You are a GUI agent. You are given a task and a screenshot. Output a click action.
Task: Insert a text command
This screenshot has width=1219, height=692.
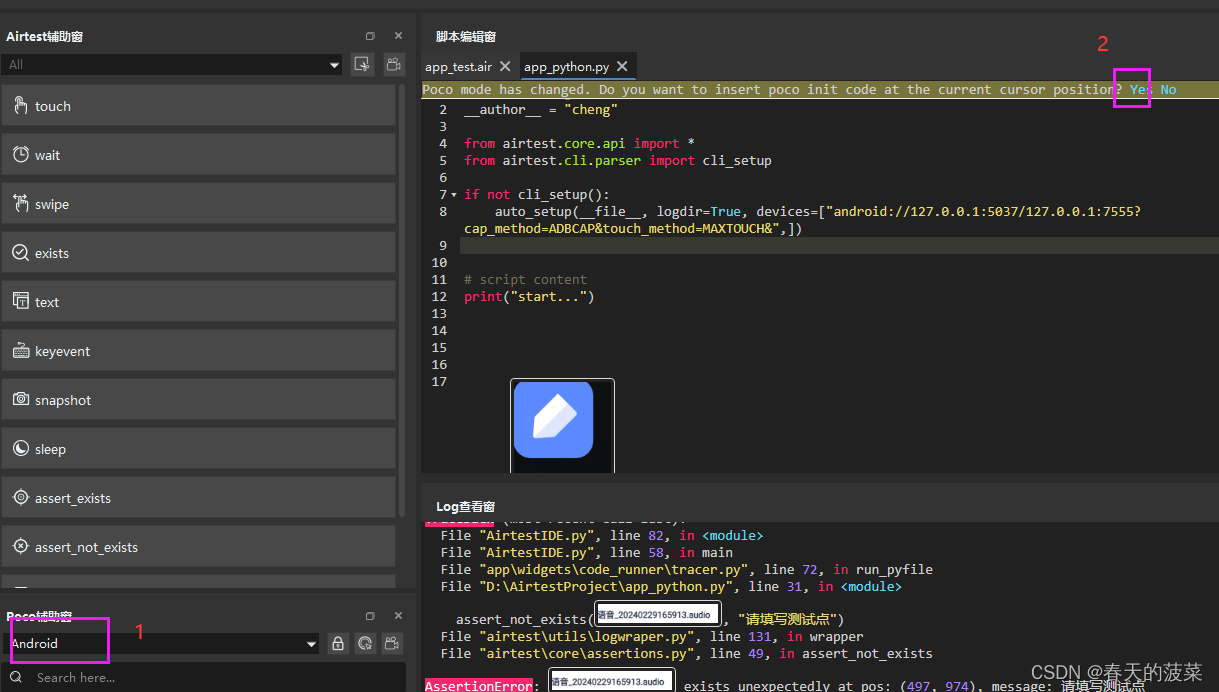tap(198, 302)
